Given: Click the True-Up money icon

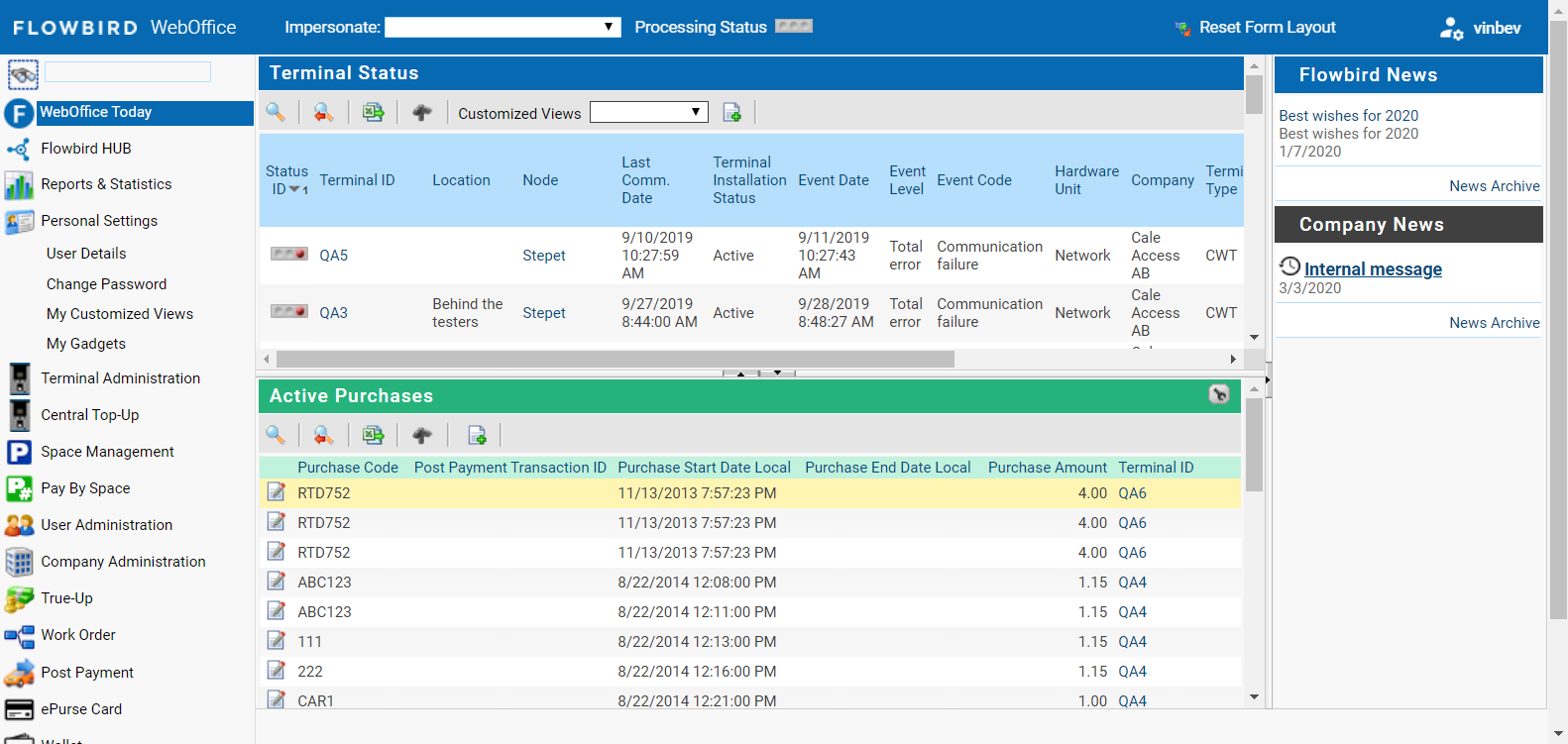Looking at the screenshot, I should 19,598.
